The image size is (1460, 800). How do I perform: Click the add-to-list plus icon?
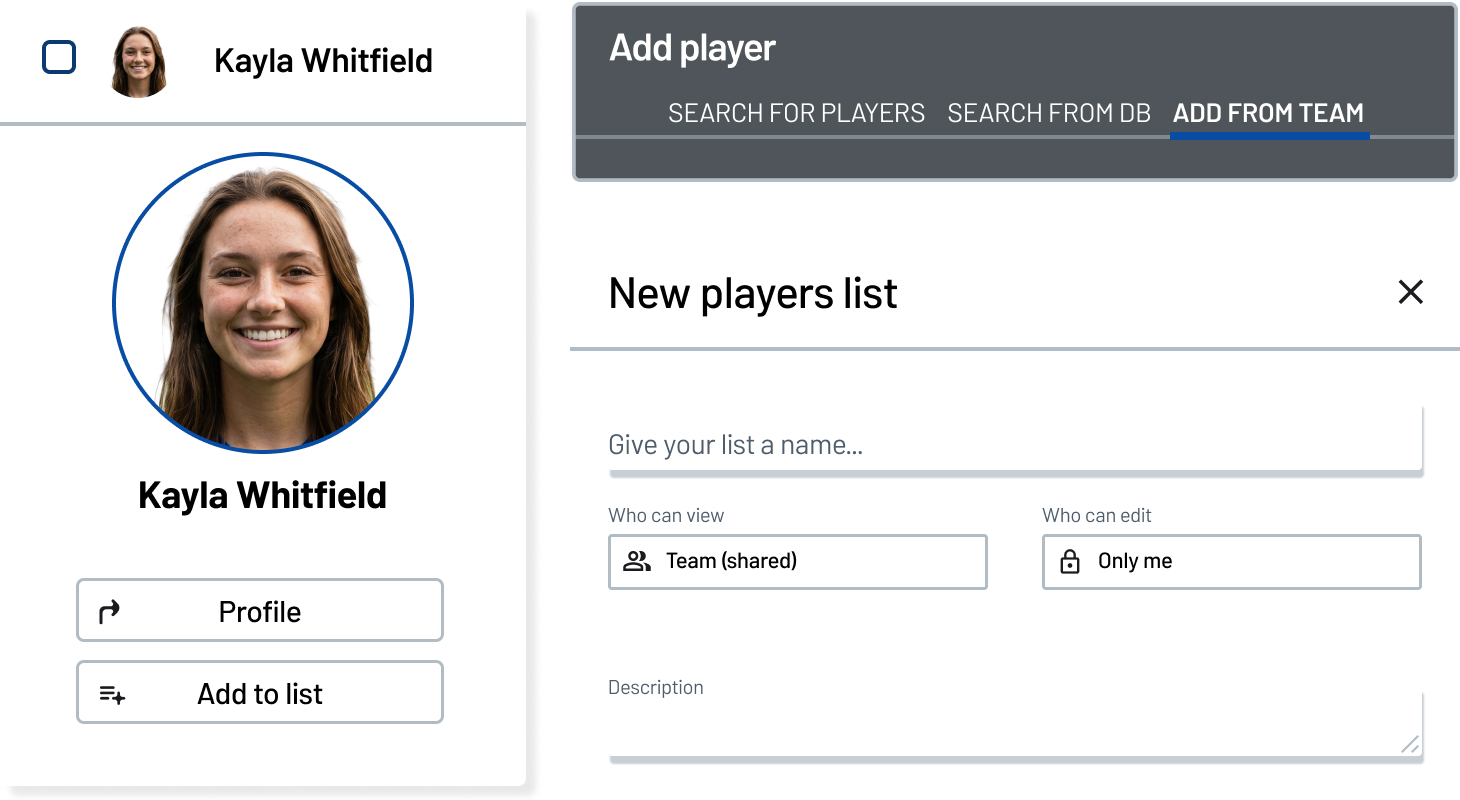112,694
